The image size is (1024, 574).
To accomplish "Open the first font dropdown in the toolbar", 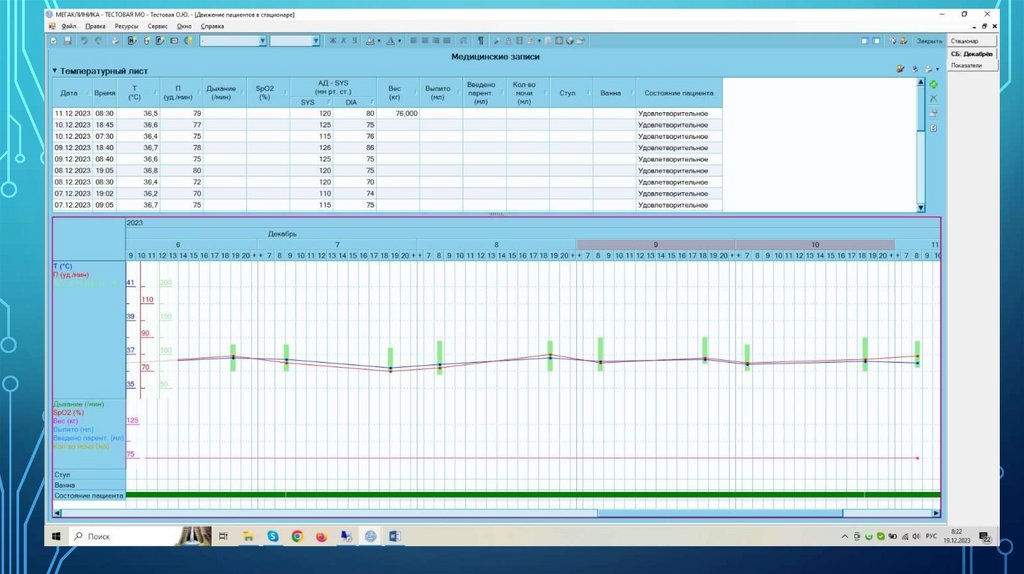I will pyautogui.click(x=233, y=41).
